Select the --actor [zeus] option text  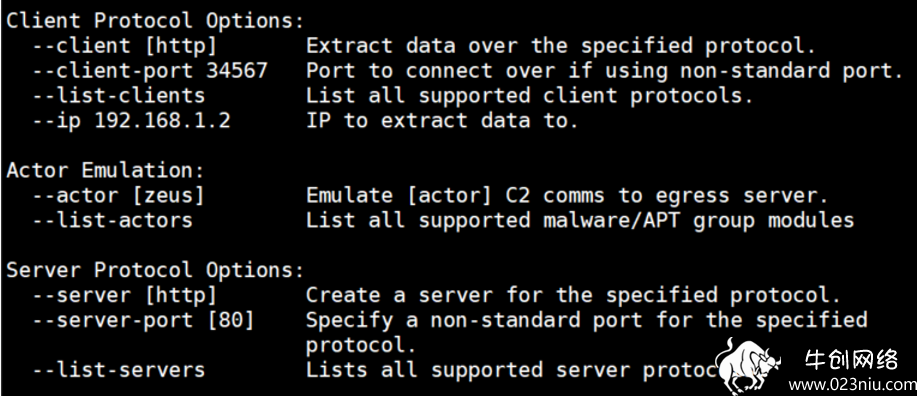coord(118,196)
